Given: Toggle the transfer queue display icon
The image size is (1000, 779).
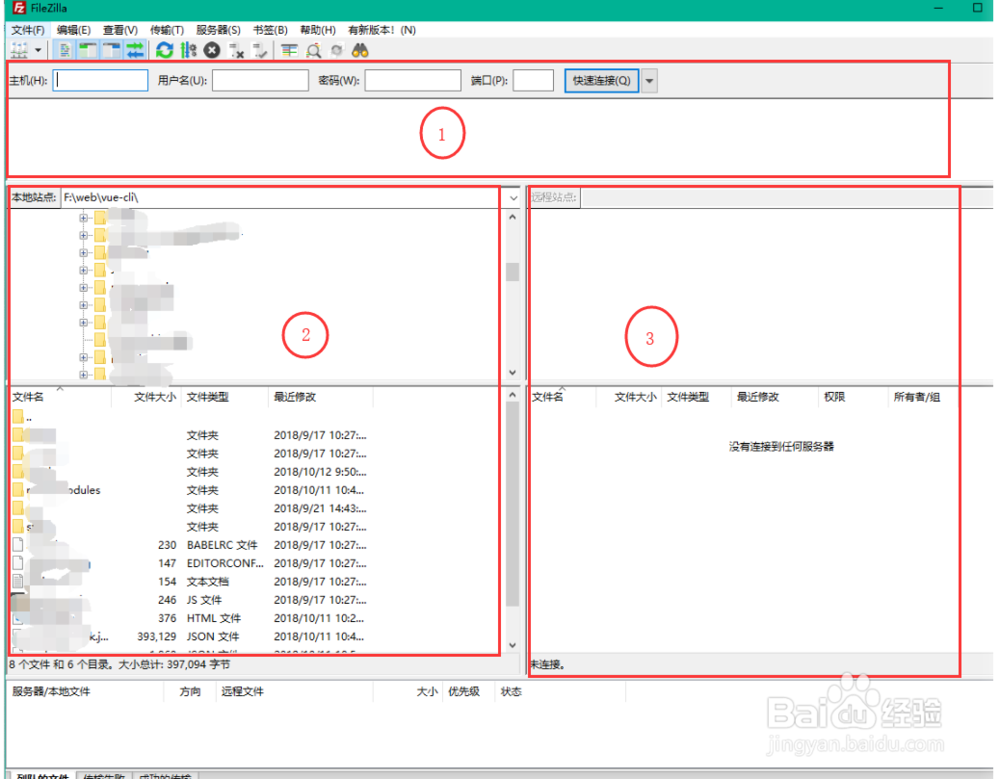Looking at the screenshot, I should pos(135,50).
